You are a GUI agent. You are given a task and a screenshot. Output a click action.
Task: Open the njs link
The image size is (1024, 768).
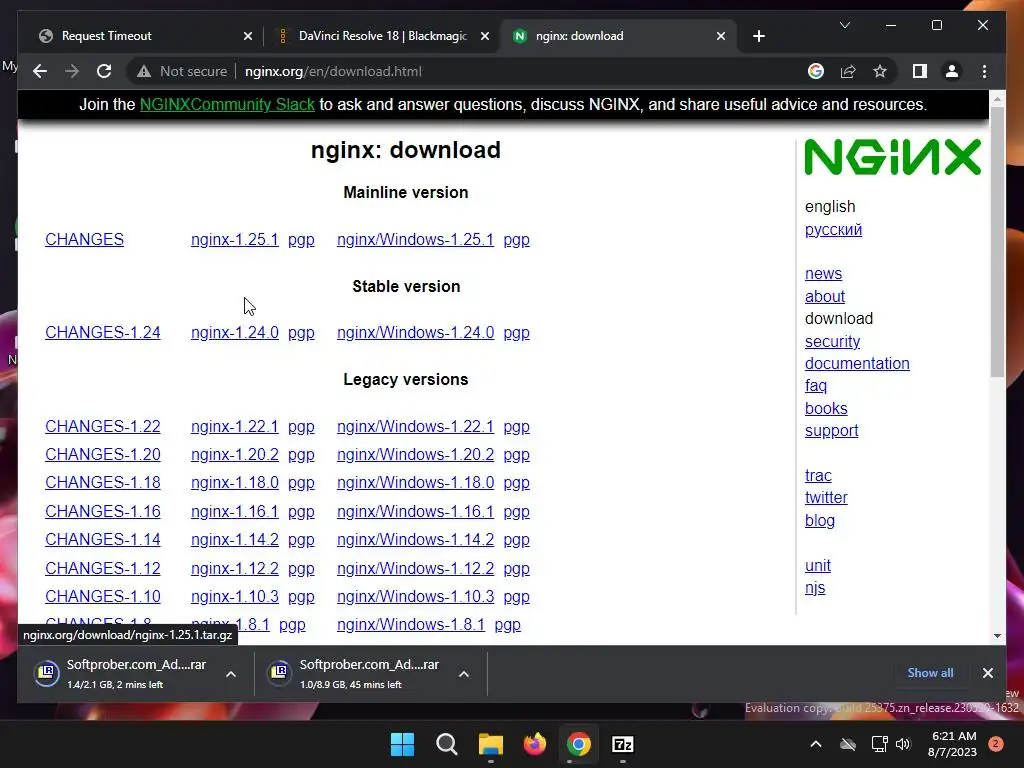pos(815,588)
